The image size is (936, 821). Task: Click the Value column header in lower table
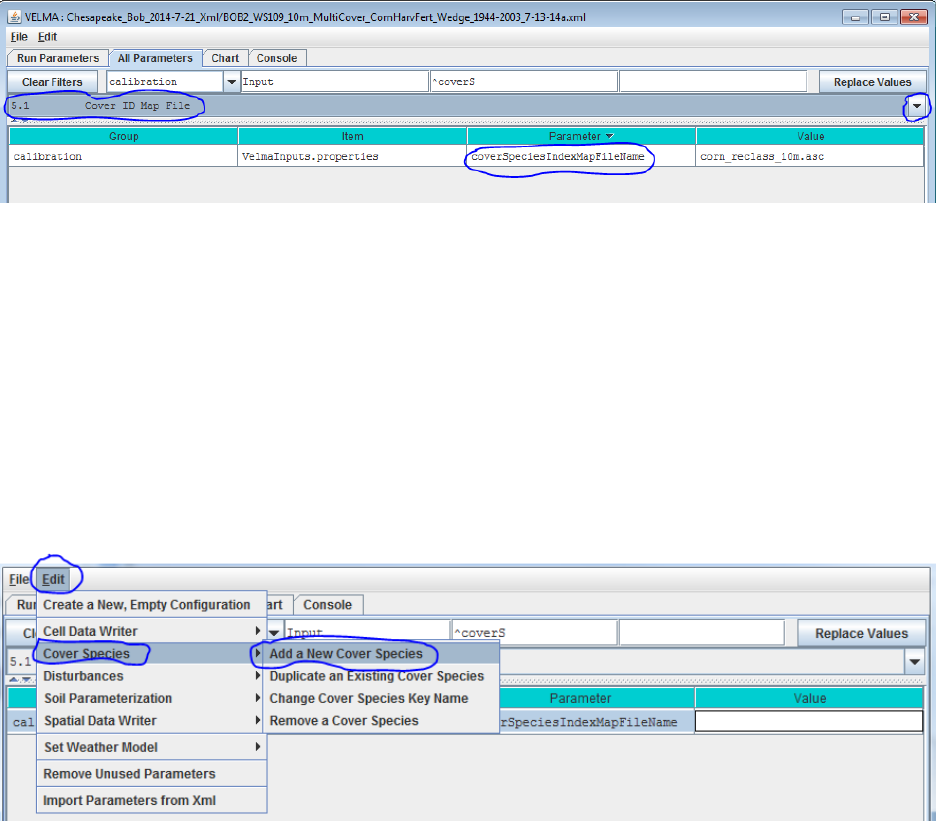click(x=809, y=698)
